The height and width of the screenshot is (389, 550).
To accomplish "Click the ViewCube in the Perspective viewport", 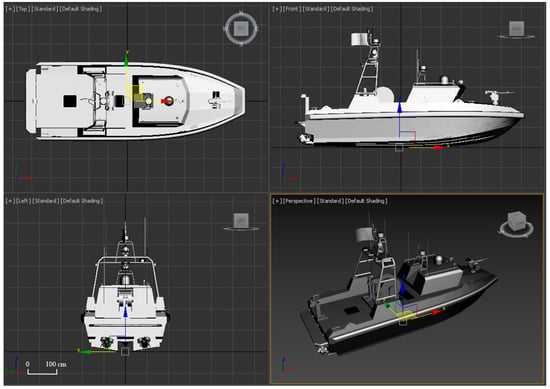I will [517, 224].
